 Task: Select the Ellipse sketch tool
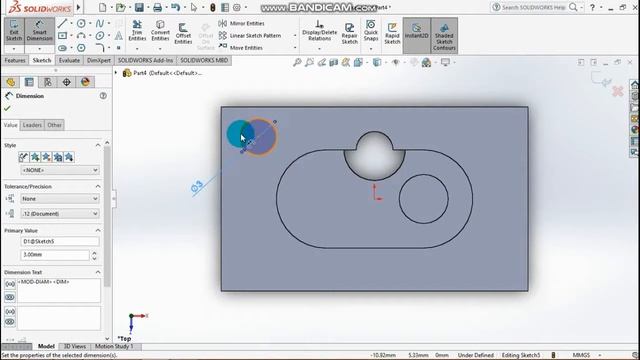100,36
